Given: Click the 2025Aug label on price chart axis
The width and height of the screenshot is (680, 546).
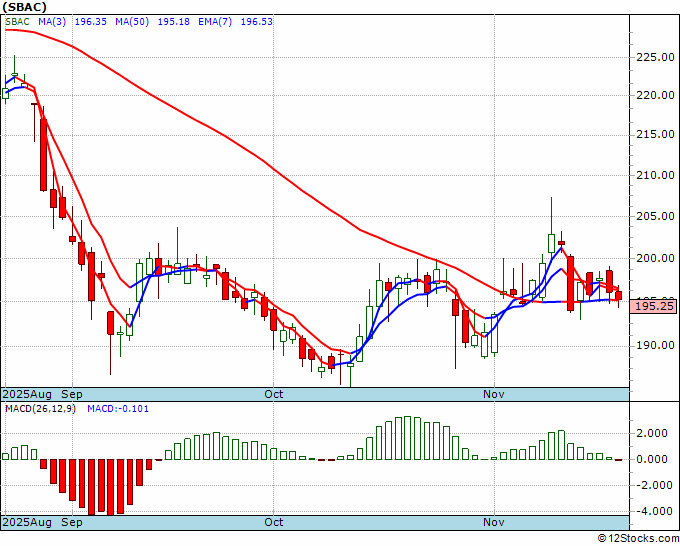Looking at the screenshot, I should (x=27, y=394).
